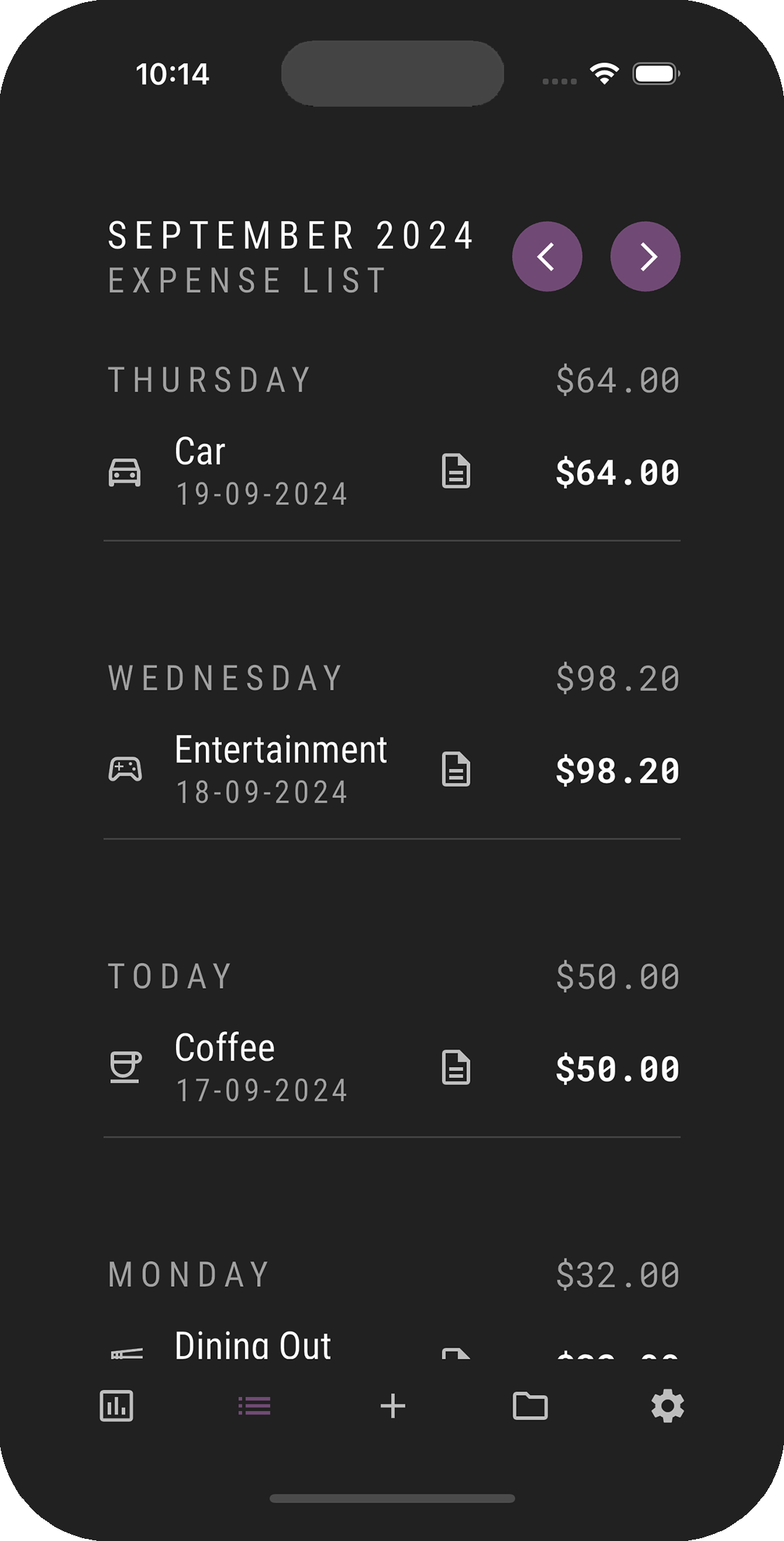This screenshot has height=1541, width=784.
Task: Open the note icon for Car expense
Action: tap(456, 471)
